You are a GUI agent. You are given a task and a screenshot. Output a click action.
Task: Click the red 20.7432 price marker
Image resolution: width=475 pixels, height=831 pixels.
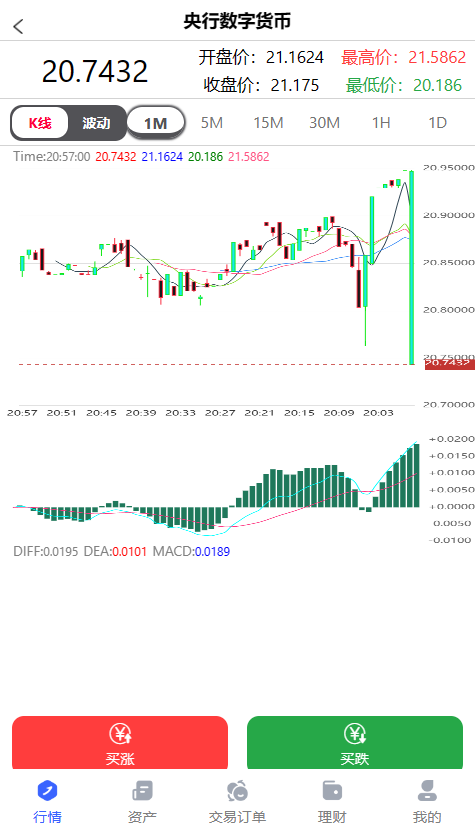[450, 364]
